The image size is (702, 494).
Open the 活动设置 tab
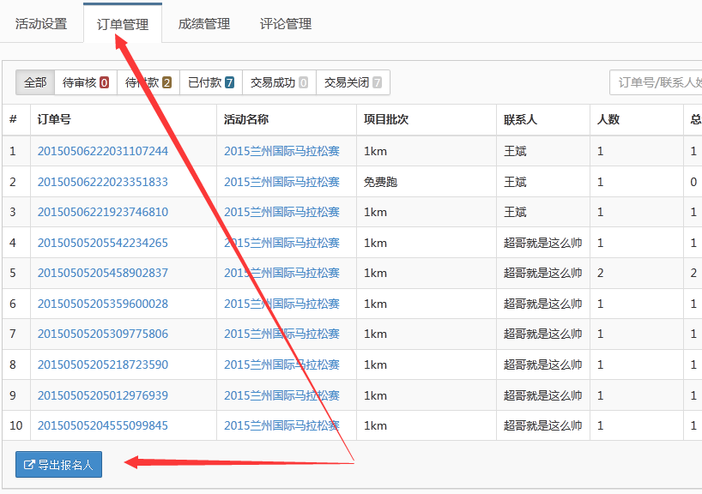pyautogui.click(x=41, y=23)
